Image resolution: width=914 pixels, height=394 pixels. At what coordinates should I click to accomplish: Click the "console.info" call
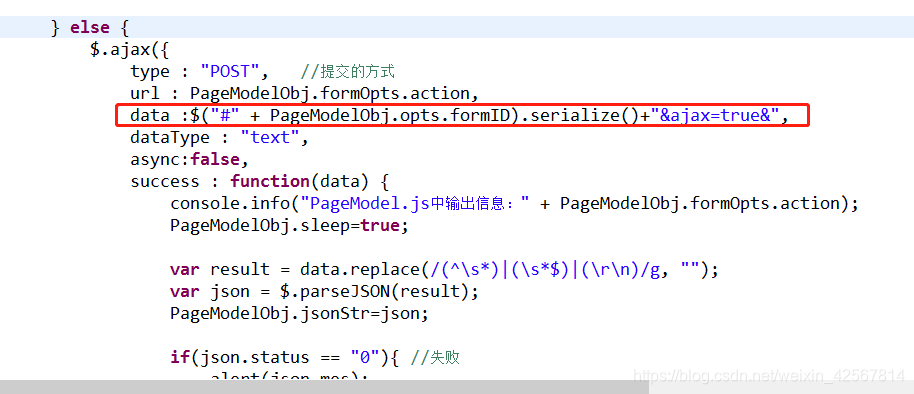(230, 203)
